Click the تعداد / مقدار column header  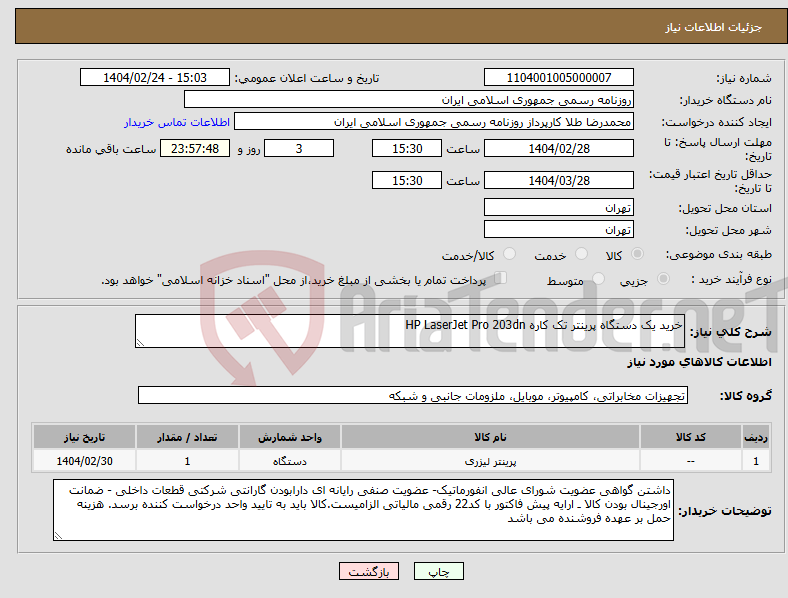tap(187, 437)
